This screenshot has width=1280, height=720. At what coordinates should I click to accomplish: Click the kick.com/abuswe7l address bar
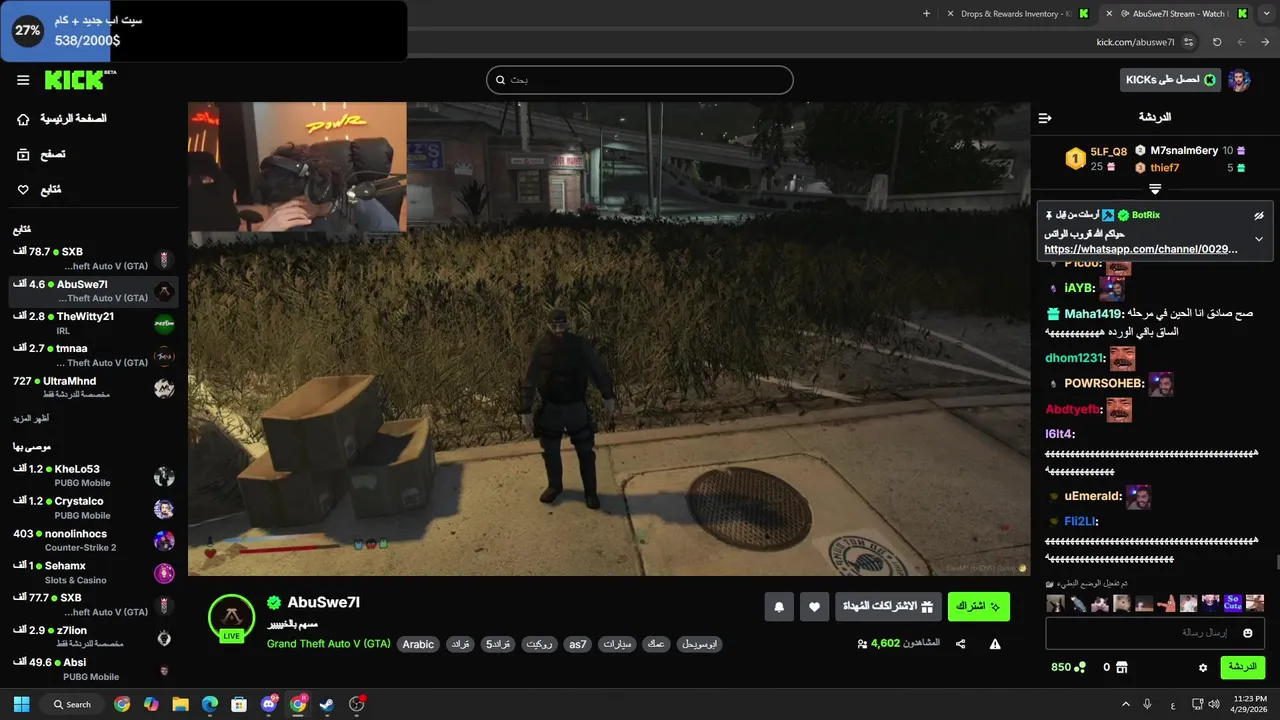(1135, 42)
